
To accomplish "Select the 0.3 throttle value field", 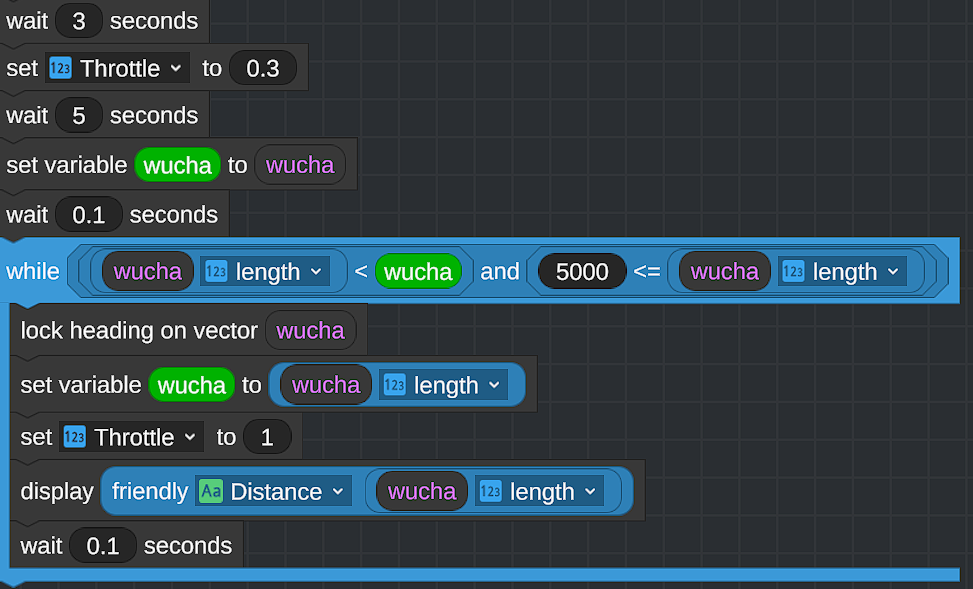I will [262, 69].
